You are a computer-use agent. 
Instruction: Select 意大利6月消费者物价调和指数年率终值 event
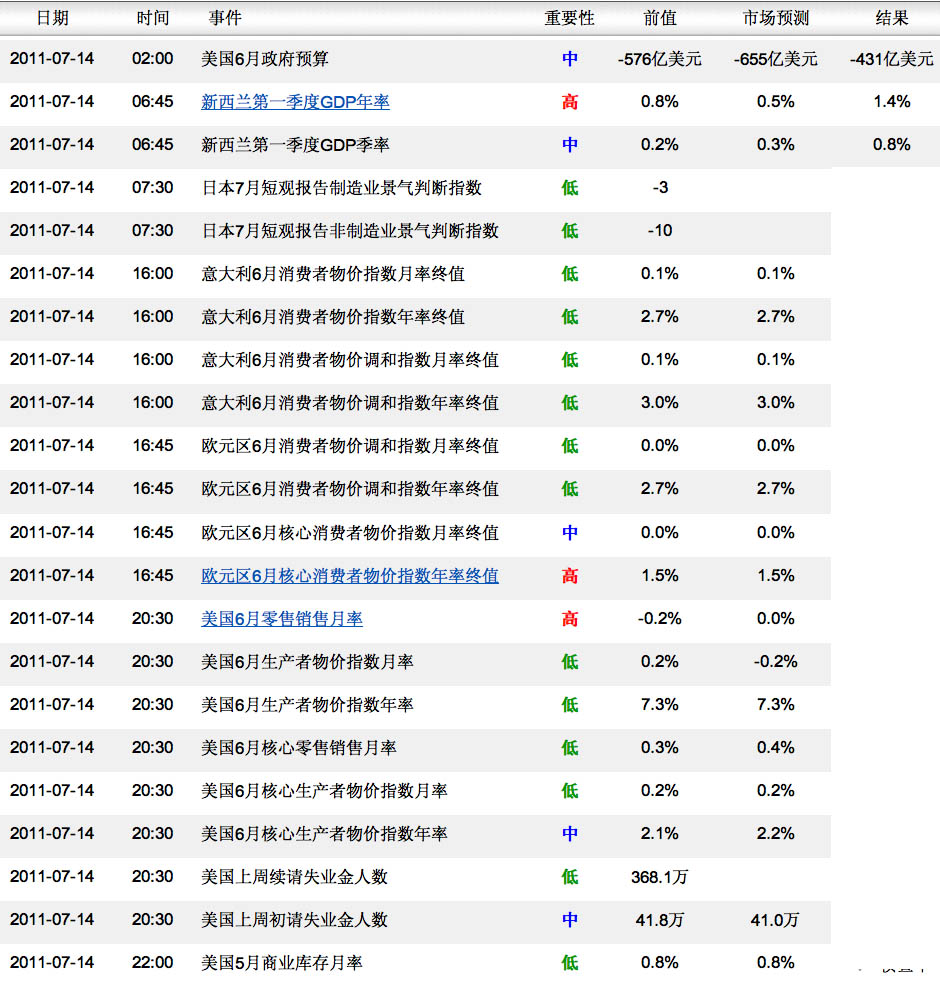(x=350, y=403)
